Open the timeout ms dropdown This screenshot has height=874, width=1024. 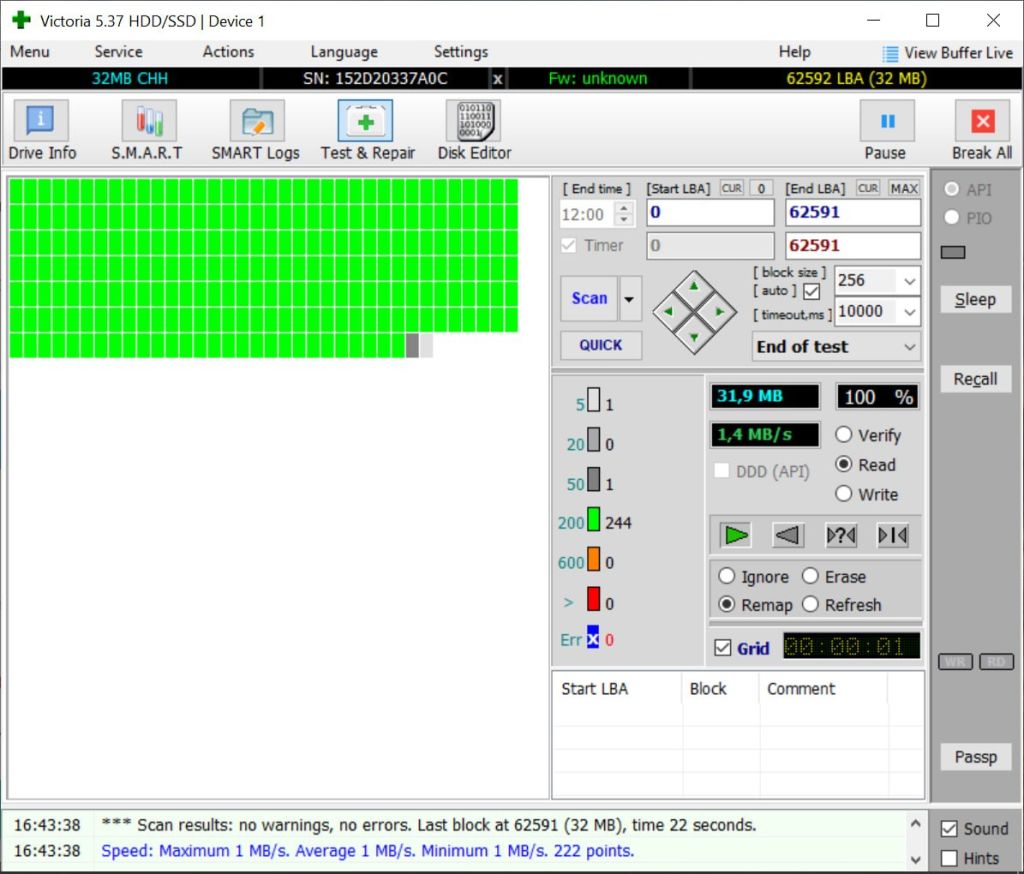click(910, 312)
